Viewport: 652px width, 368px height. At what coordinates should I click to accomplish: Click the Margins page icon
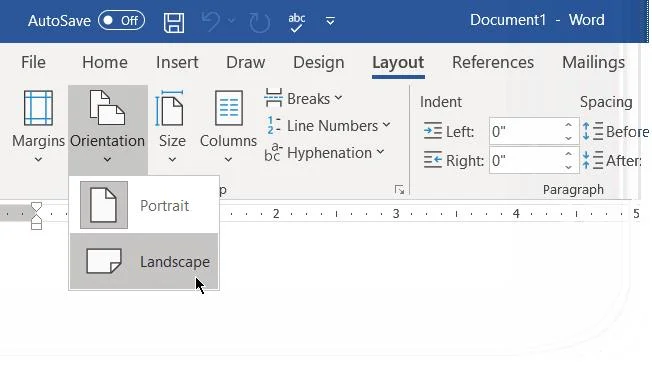pos(38,108)
